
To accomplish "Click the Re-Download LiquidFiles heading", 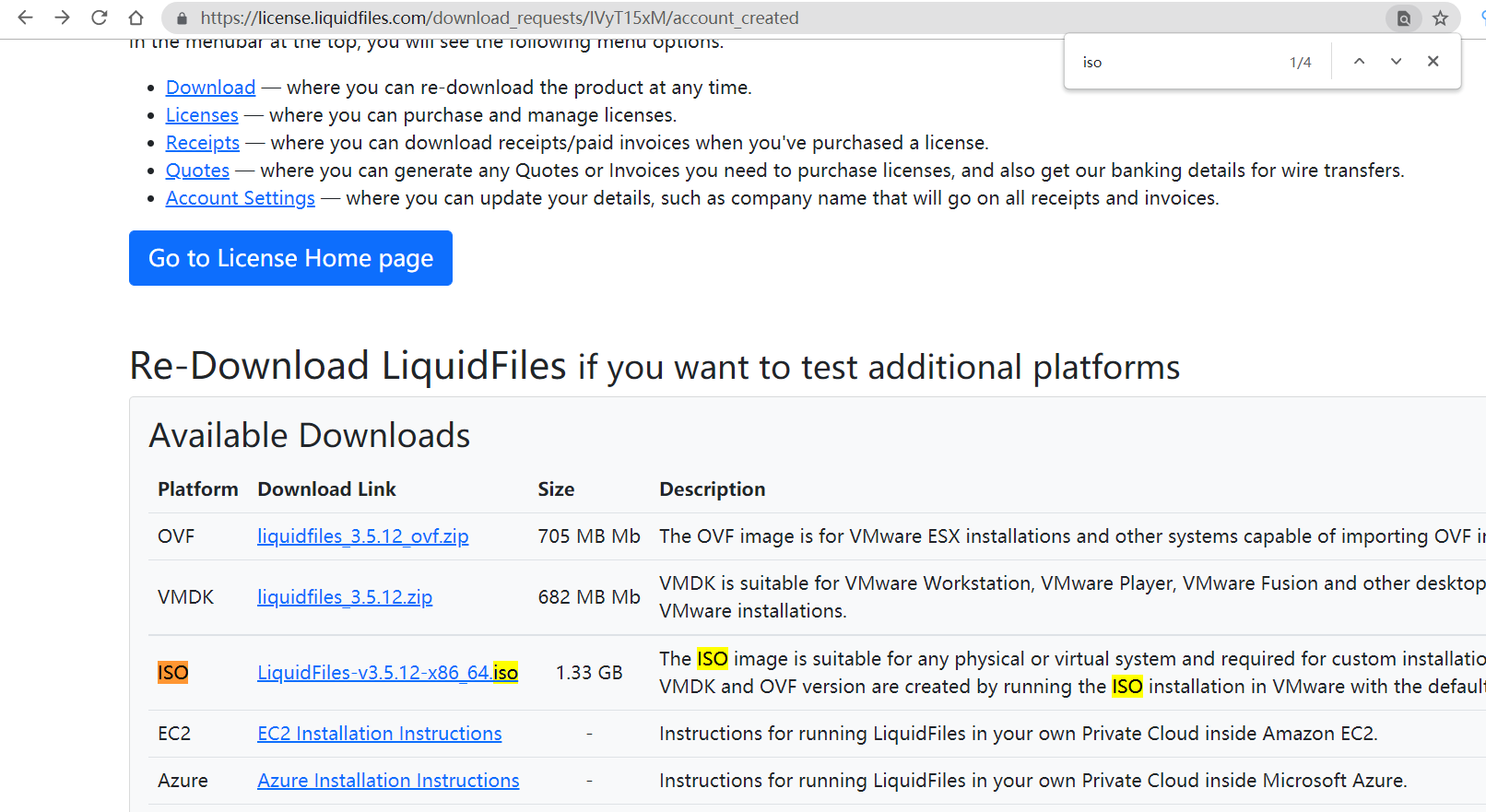I will click(655, 366).
